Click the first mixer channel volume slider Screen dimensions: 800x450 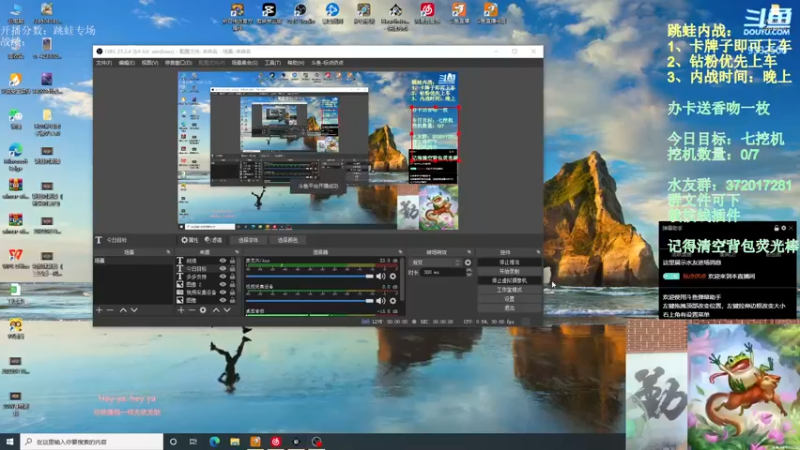click(x=310, y=276)
